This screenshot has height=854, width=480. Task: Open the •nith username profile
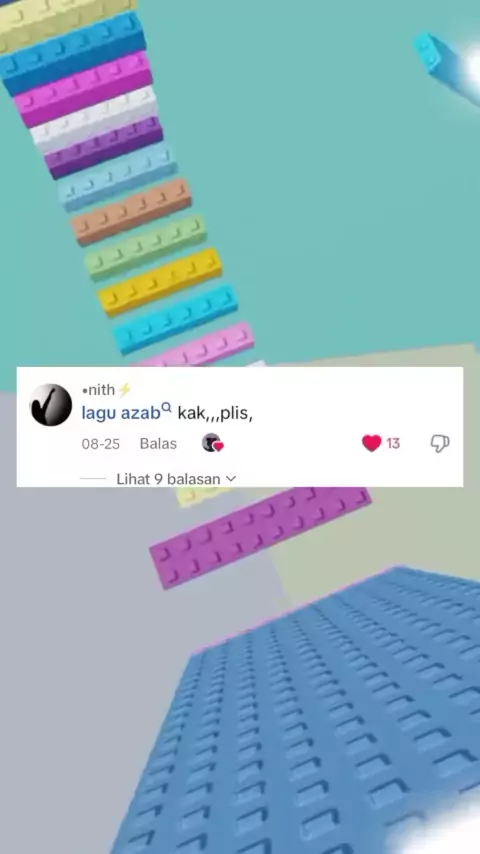pos(99,389)
